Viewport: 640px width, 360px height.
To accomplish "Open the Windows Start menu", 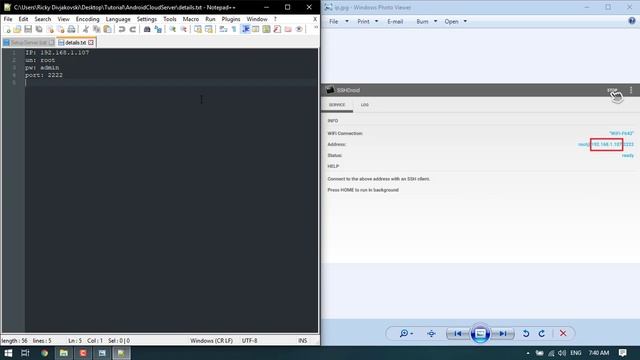I will 8,353.
